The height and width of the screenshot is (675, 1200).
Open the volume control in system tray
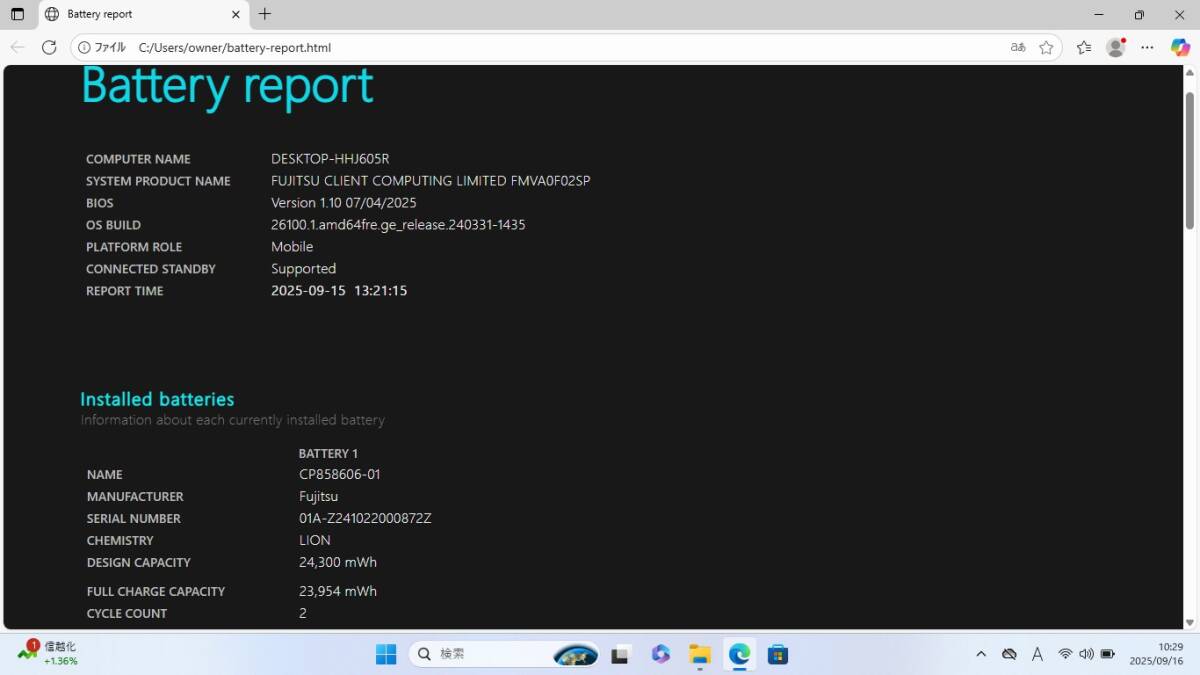point(1087,653)
